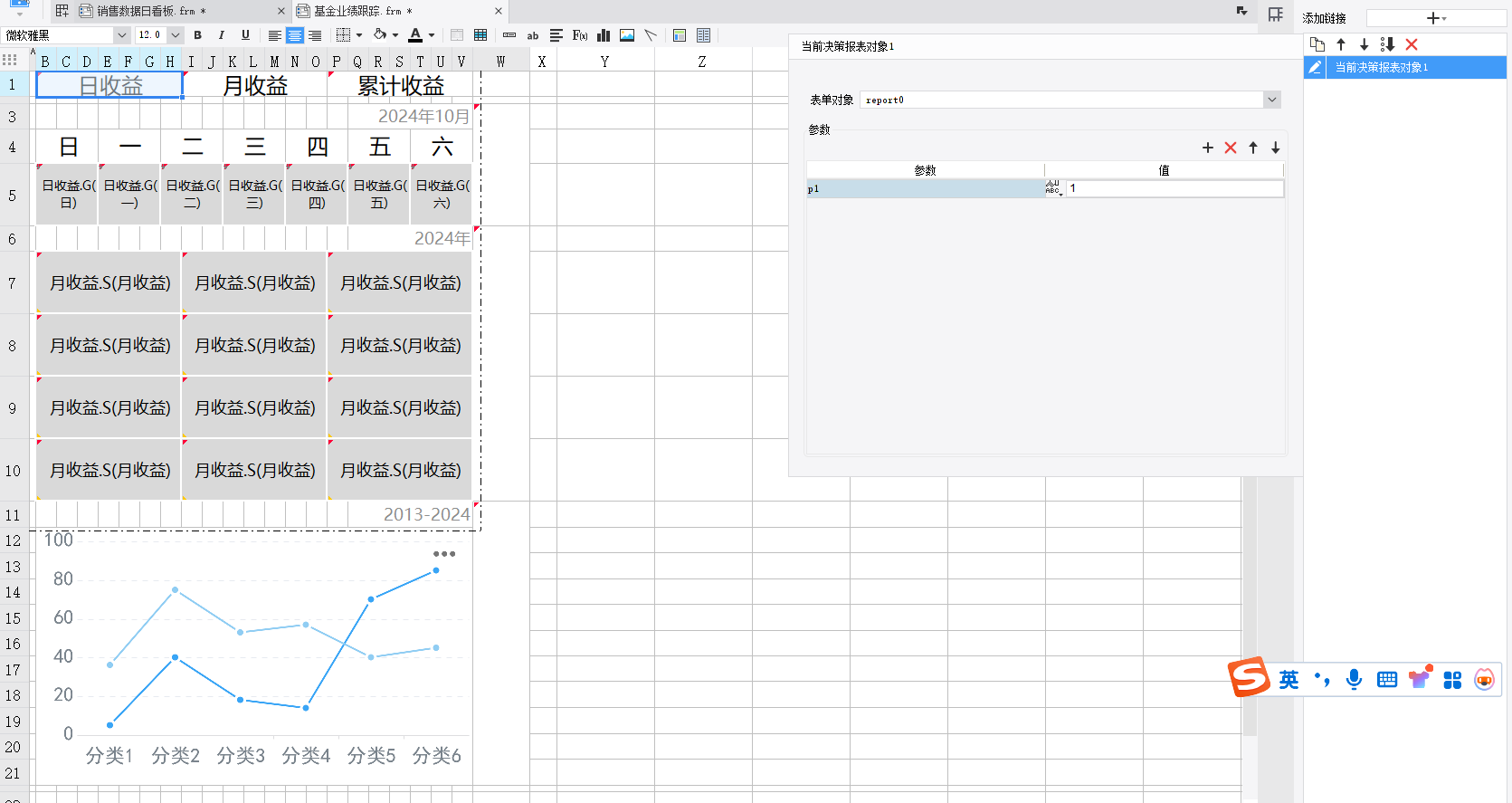Select row header 7
This screenshot has height=803, width=1512.
13,282
